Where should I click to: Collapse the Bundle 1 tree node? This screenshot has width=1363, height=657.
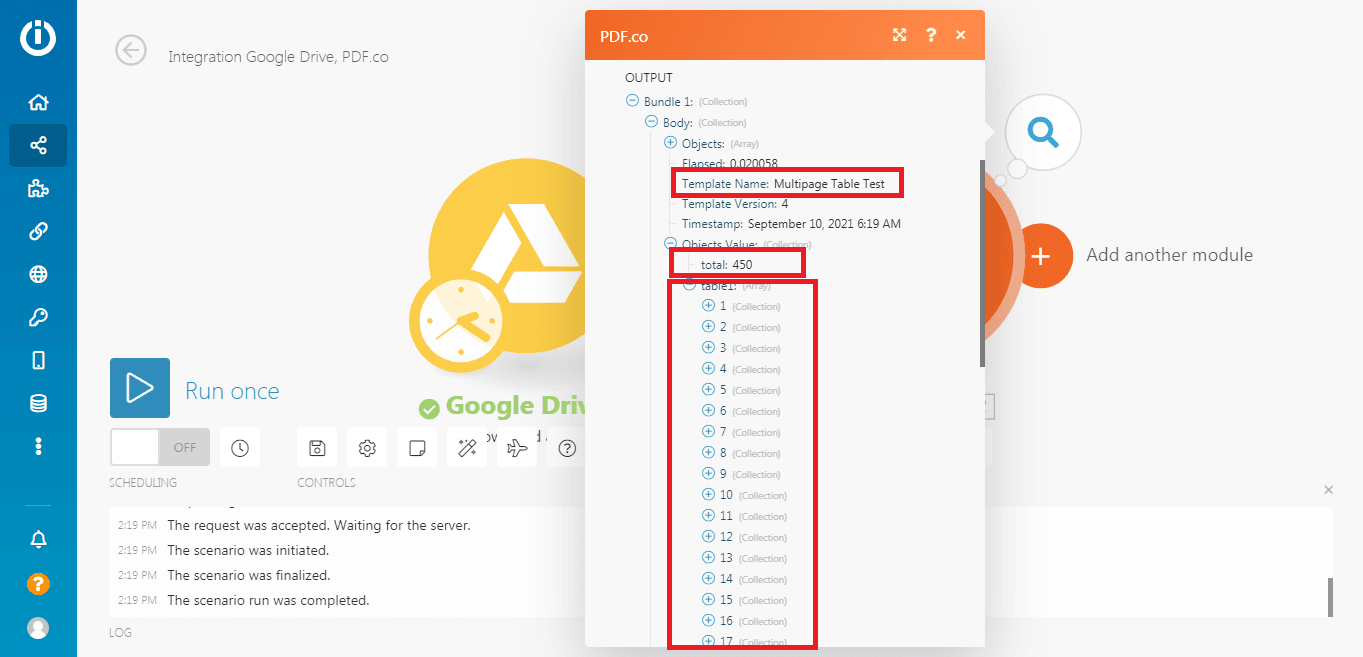[632, 101]
